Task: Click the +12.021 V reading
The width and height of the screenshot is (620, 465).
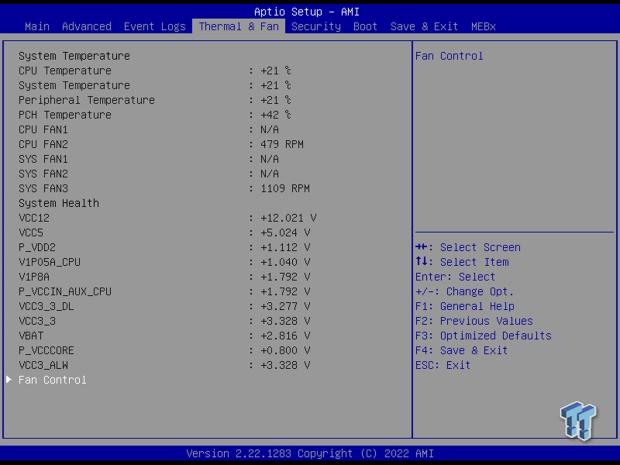Action: click(x=288, y=218)
